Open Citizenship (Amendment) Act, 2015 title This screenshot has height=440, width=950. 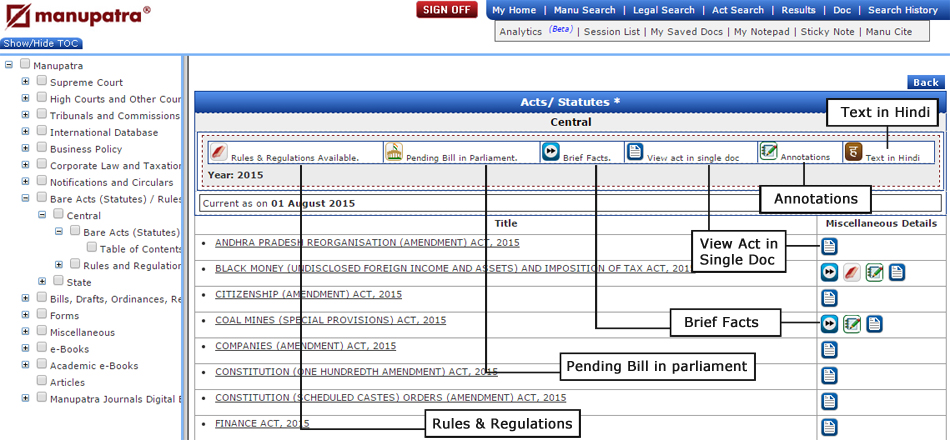tap(308, 295)
